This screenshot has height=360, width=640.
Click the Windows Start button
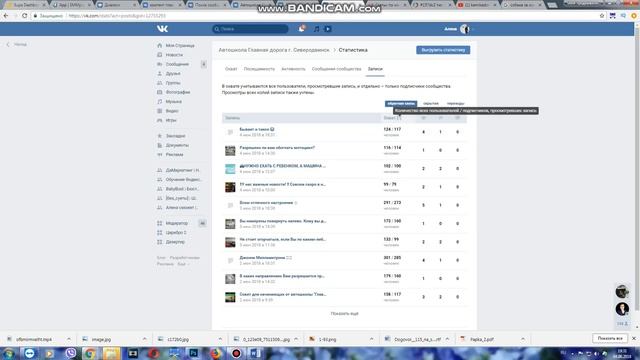(9, 353)
